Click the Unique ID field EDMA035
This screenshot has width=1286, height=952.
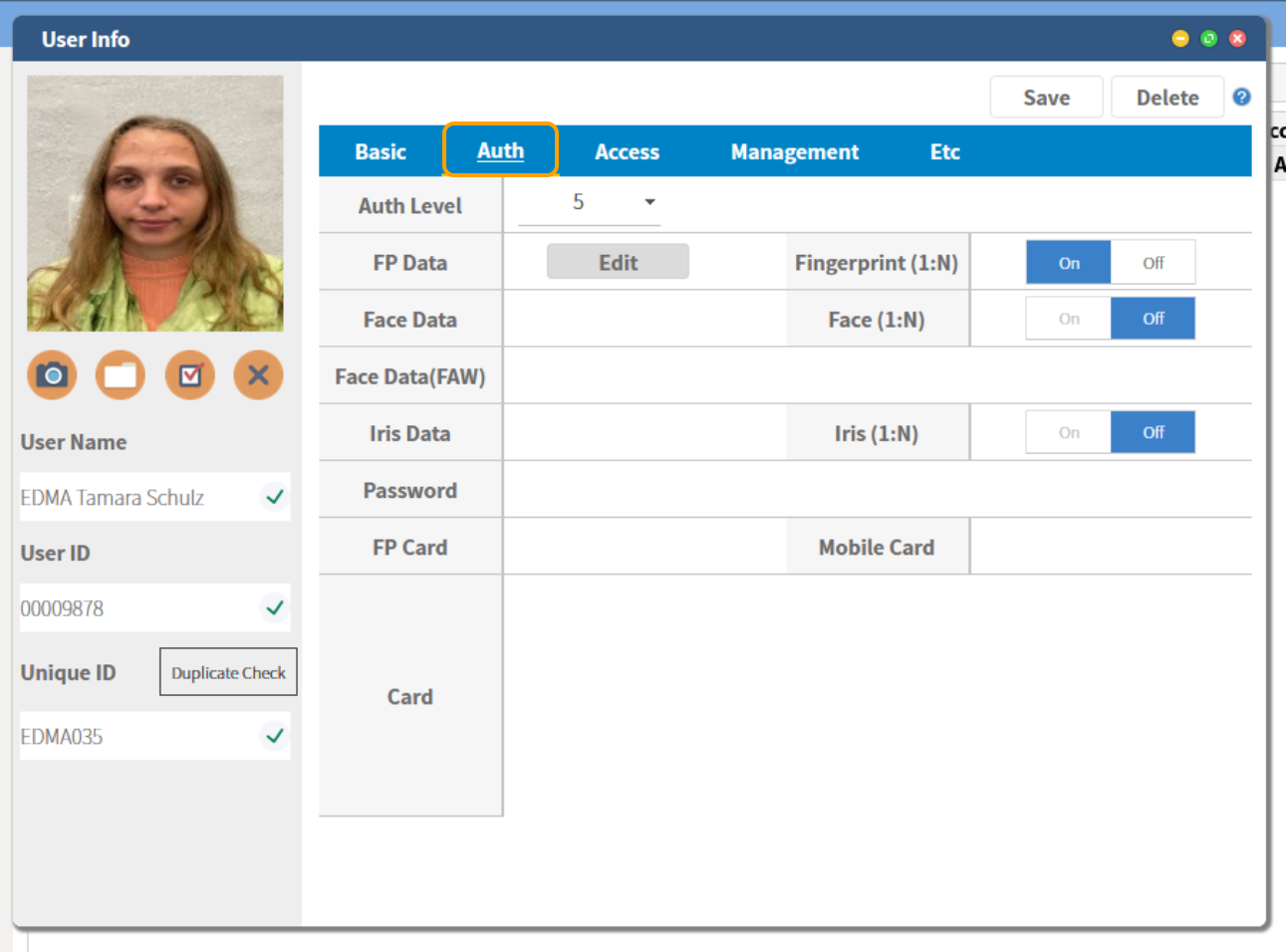coord(155,736)
